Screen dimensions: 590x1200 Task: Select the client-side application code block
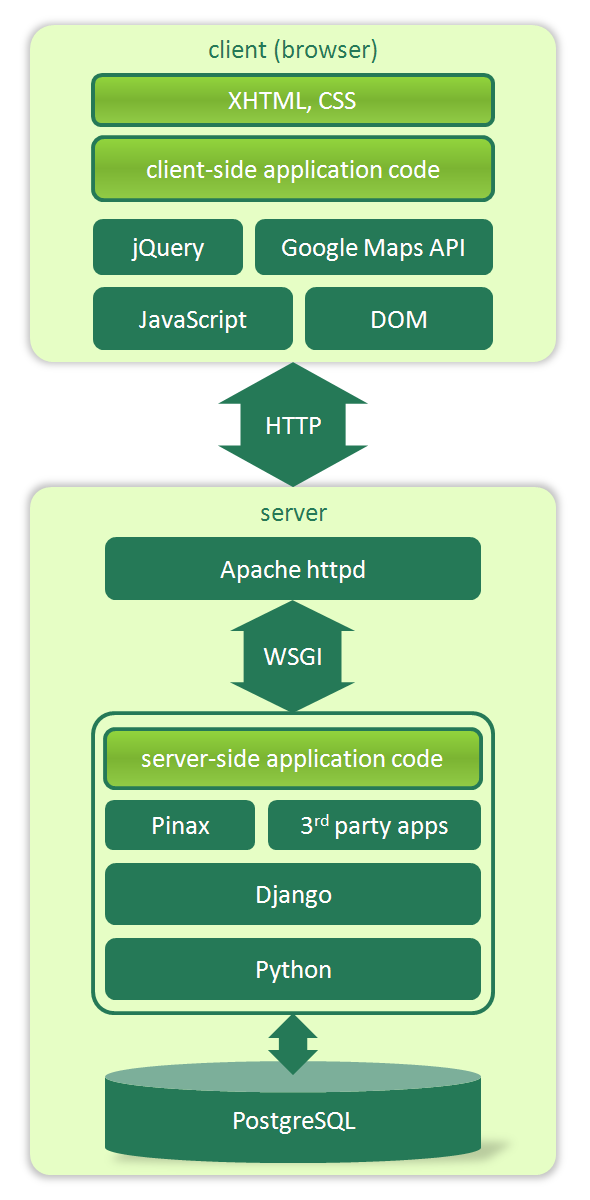(293, 169)
